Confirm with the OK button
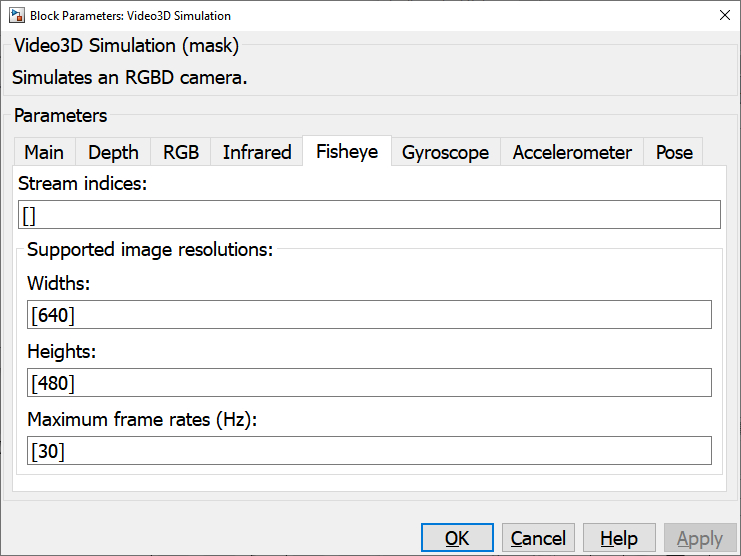Viewport: 741px width, 556px height. coord(457,538)
